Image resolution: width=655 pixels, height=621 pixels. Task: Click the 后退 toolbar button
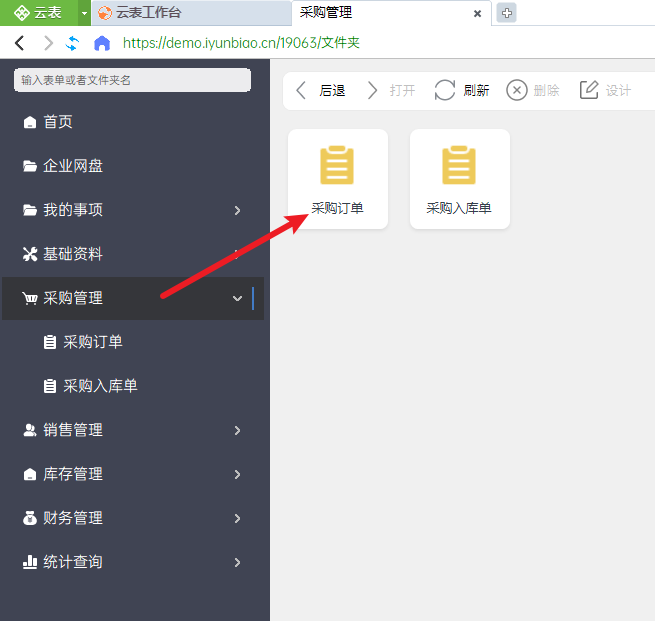point(320,90)
